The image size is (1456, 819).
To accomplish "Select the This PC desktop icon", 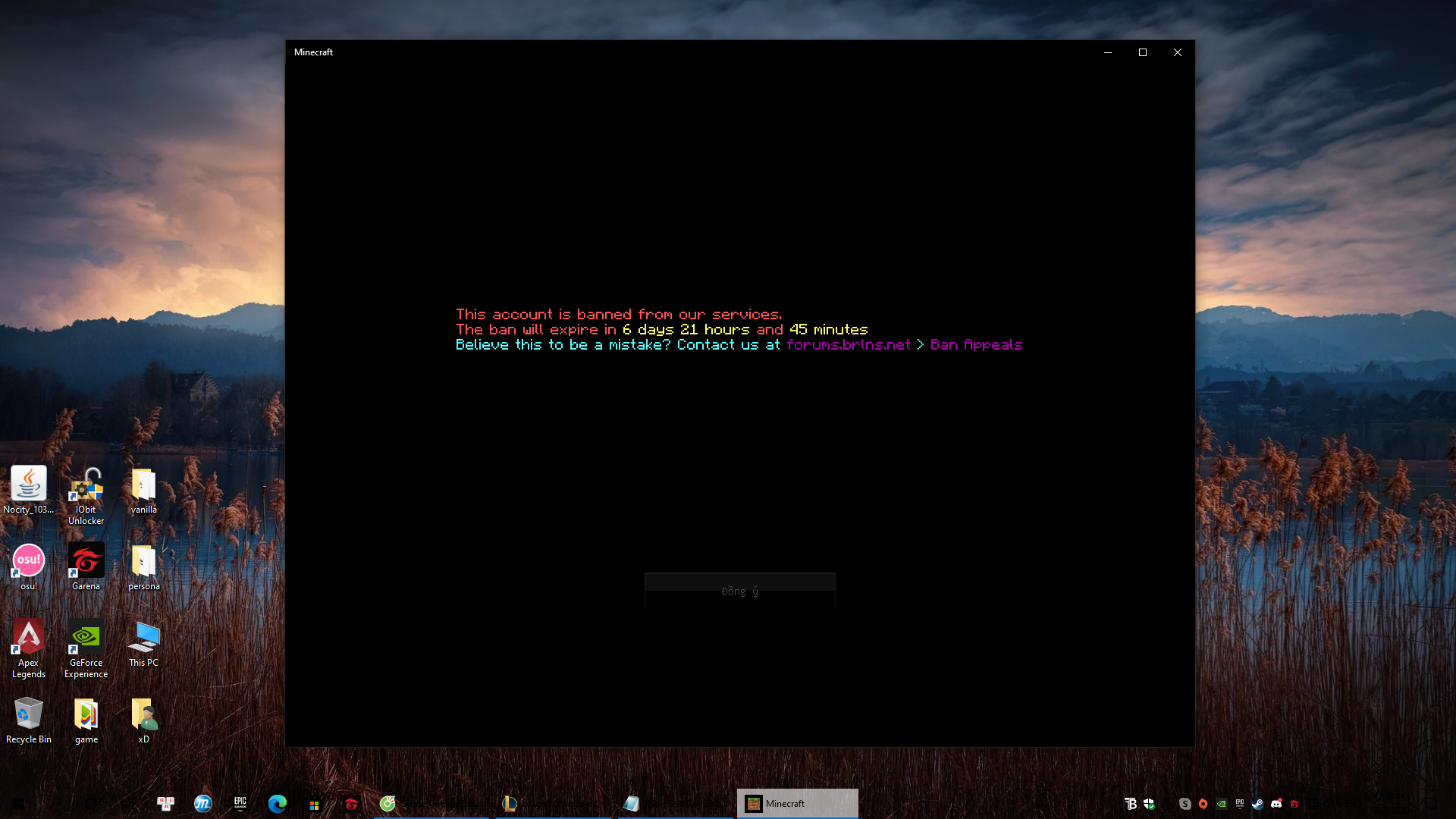I will (x=143, y=644).
